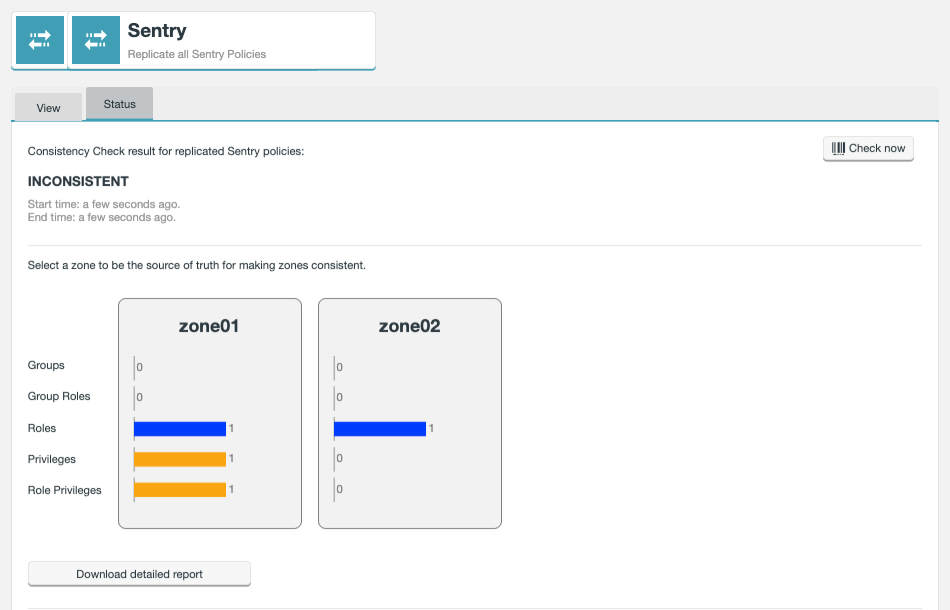Click the Groups row label
This screenshot has width=950, height=610.
[45, 365]
